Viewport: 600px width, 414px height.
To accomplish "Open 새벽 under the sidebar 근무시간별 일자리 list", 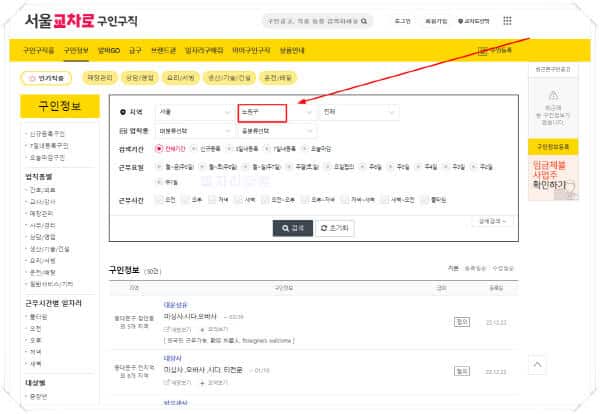I will tap(36, 364).
